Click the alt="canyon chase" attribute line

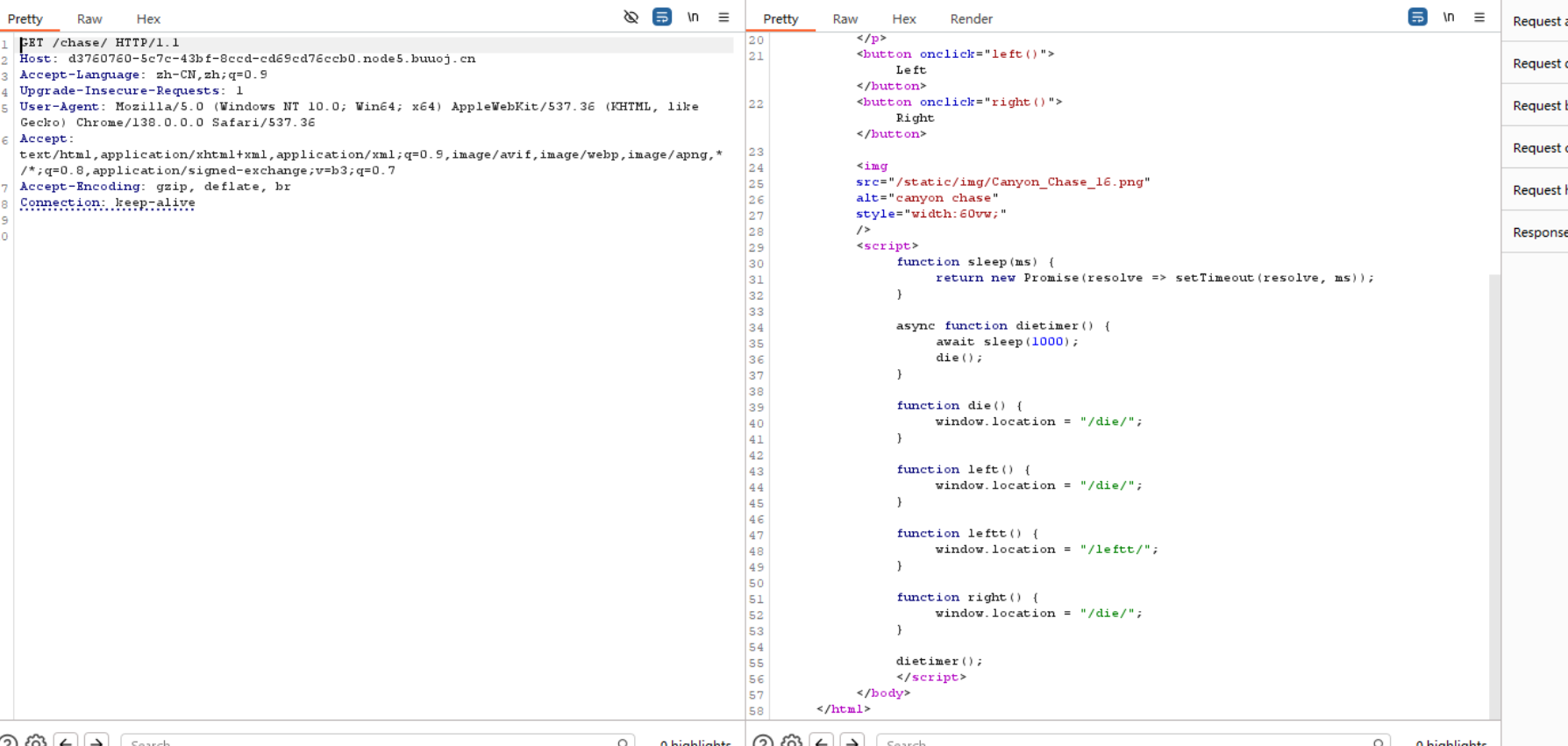click(x=928, y=197)
